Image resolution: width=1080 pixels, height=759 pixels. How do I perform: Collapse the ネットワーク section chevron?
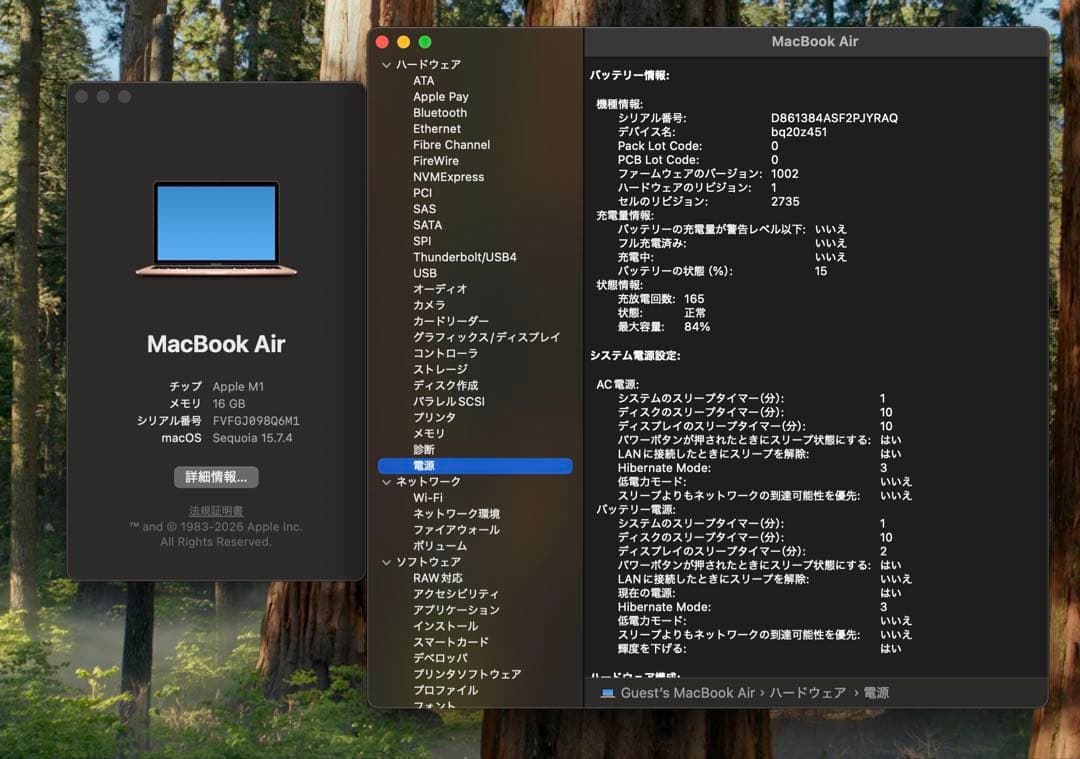[x=386, y=482]
